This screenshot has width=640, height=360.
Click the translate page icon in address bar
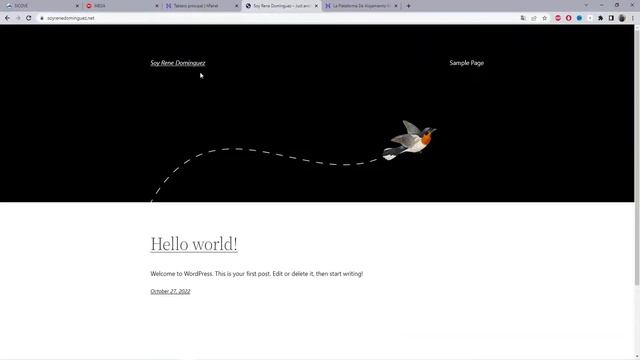[x=523, y=18]
